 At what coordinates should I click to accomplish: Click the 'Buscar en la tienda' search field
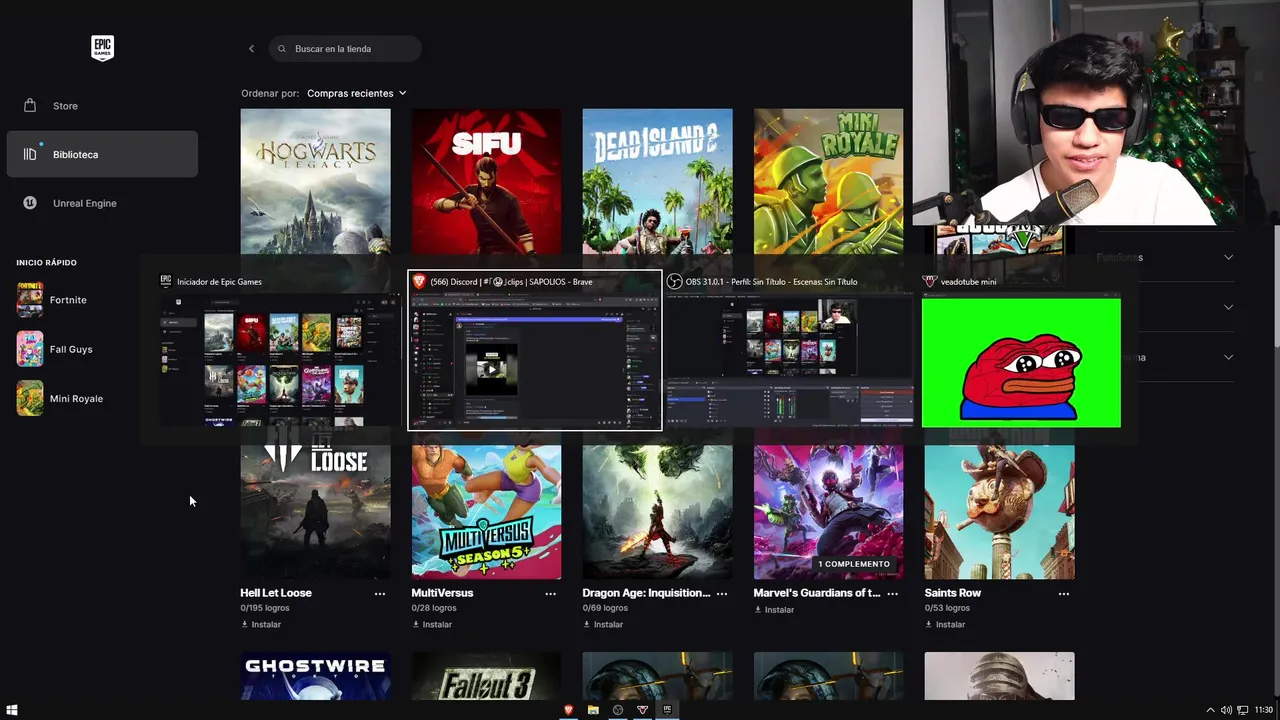(345, 48)
